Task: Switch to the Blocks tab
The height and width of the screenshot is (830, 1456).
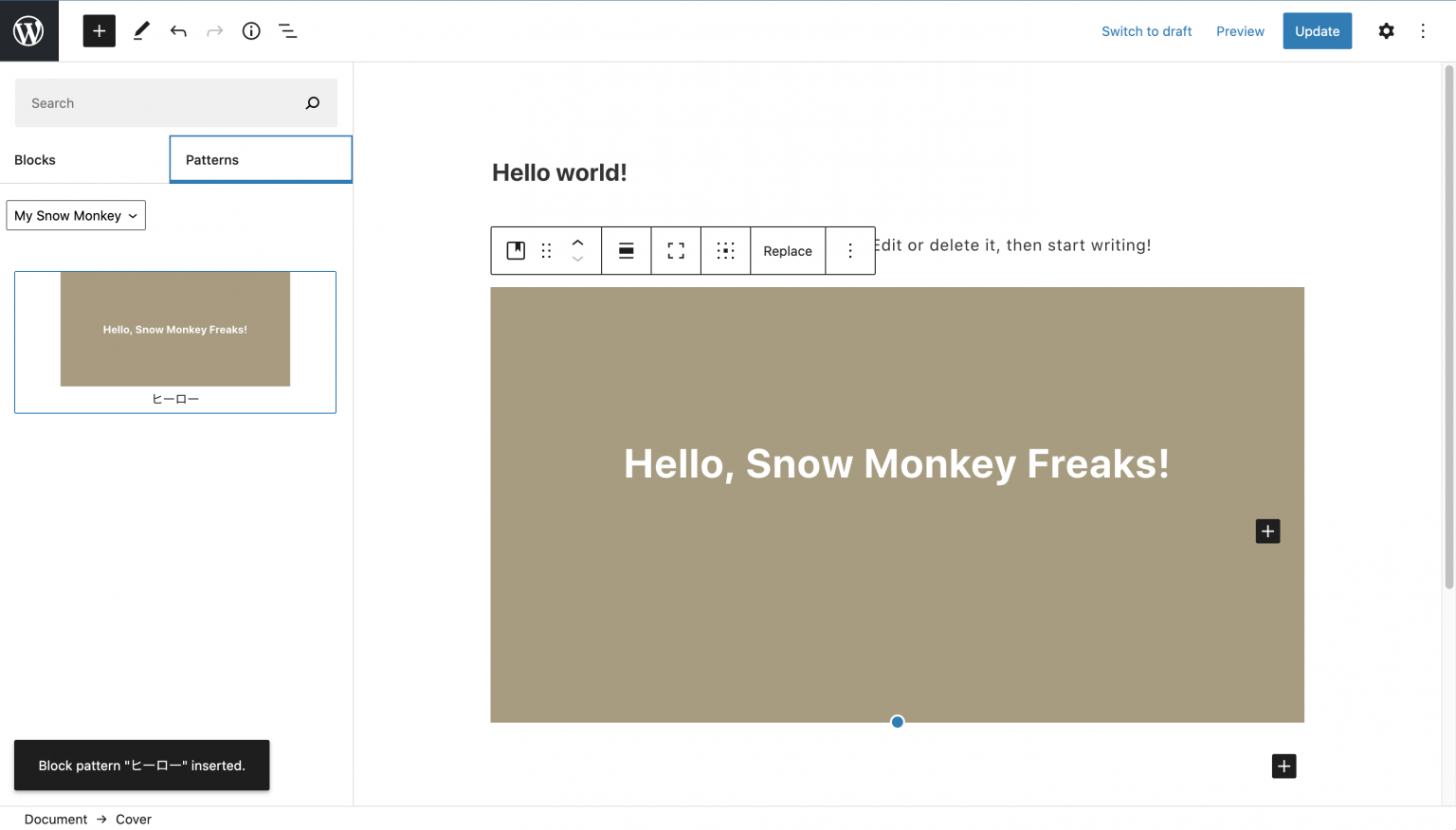Action: point(35,159)
